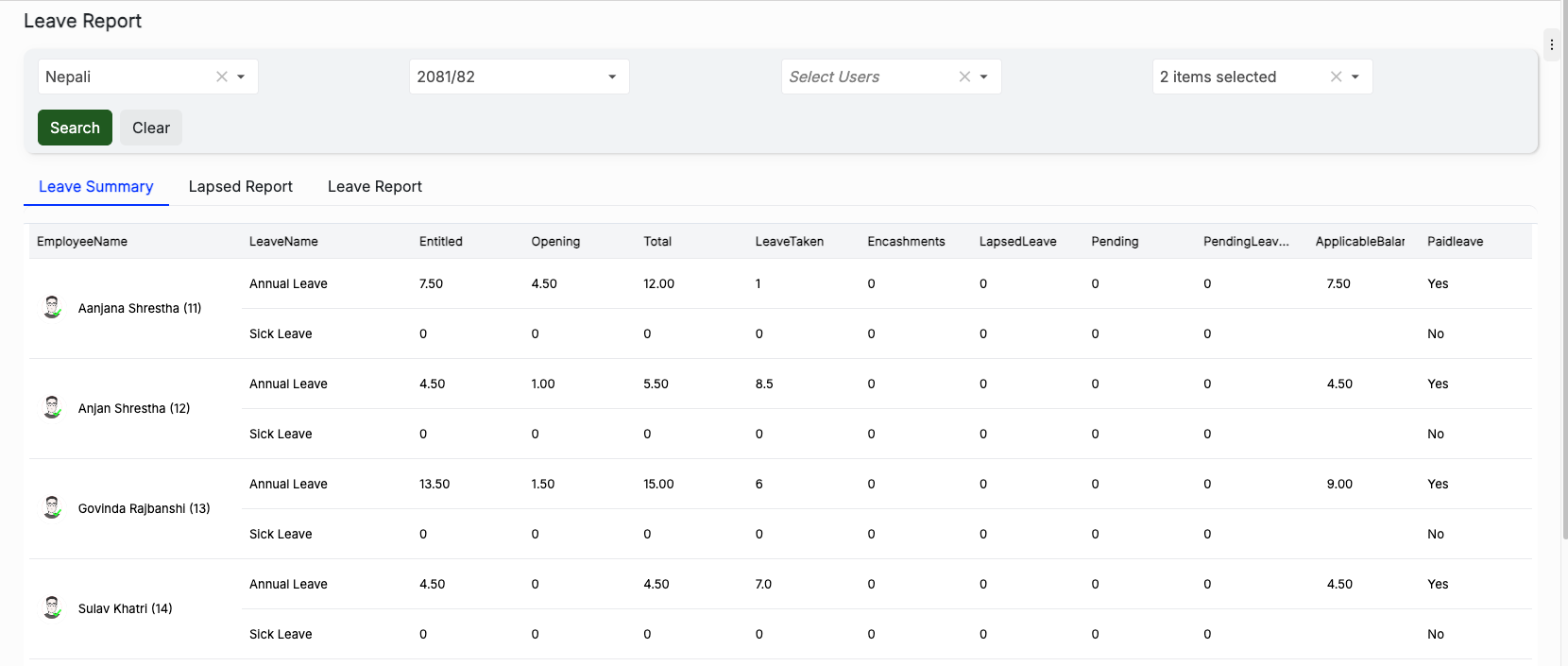This screenshot has height=666, width=1568.
Task: Click the Clear button
Action: pos(151,128)
